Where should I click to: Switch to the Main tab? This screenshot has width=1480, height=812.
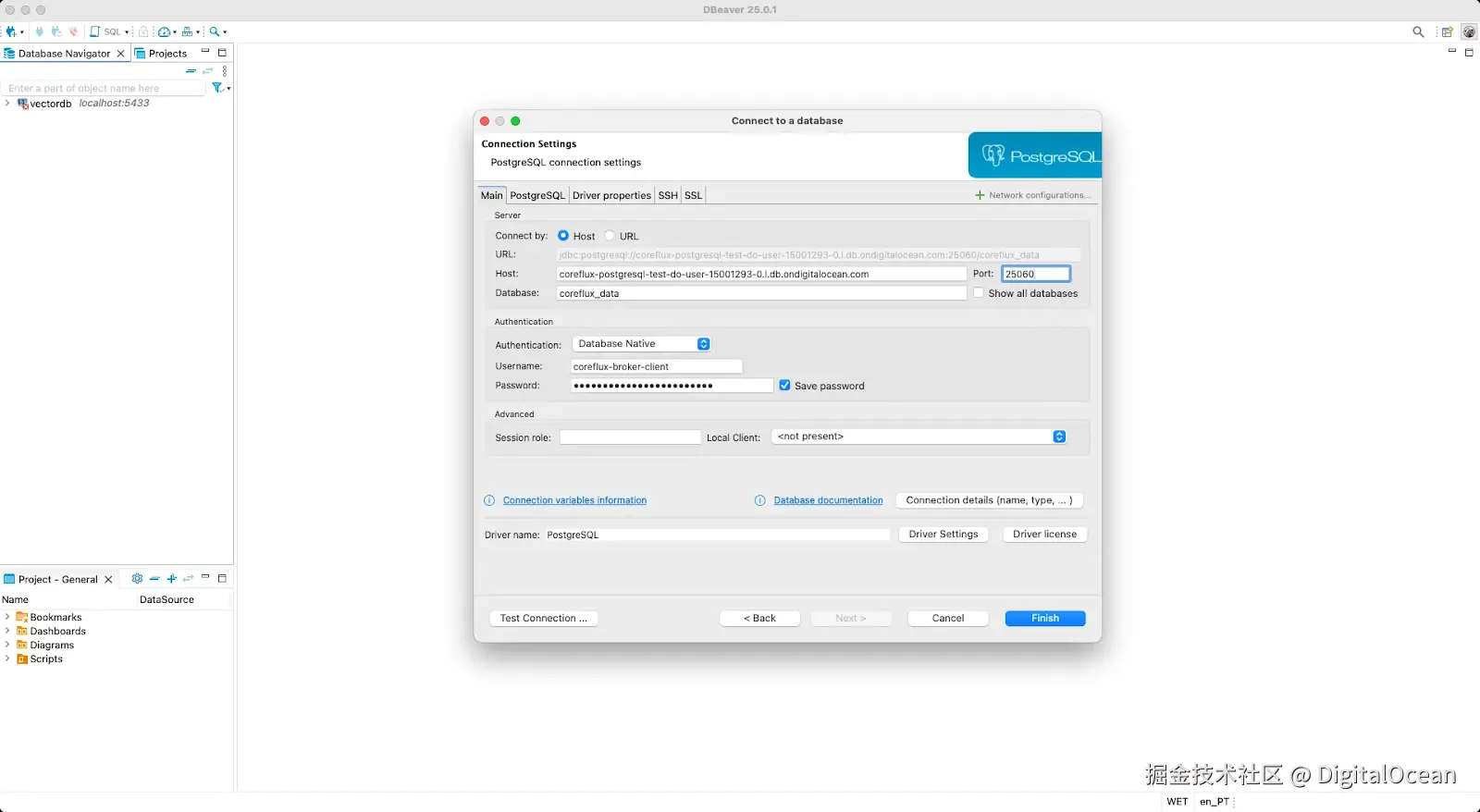[492, 195]
